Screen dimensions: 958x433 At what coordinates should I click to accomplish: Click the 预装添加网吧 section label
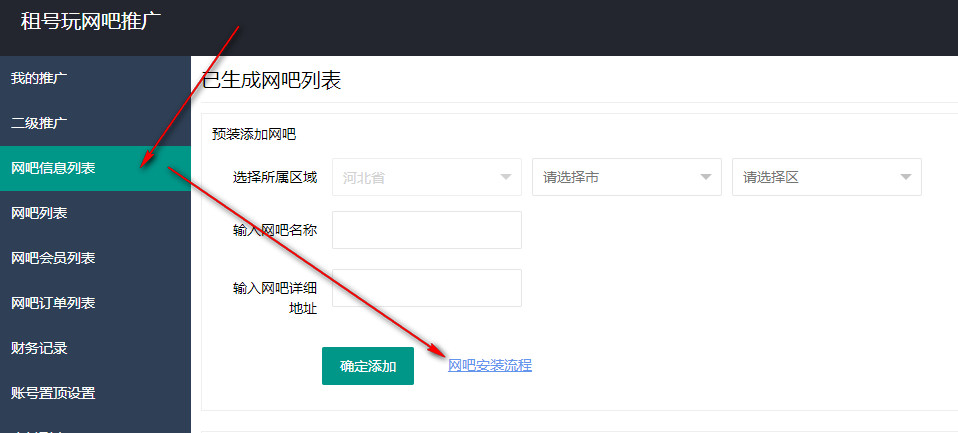click(254, 135)
